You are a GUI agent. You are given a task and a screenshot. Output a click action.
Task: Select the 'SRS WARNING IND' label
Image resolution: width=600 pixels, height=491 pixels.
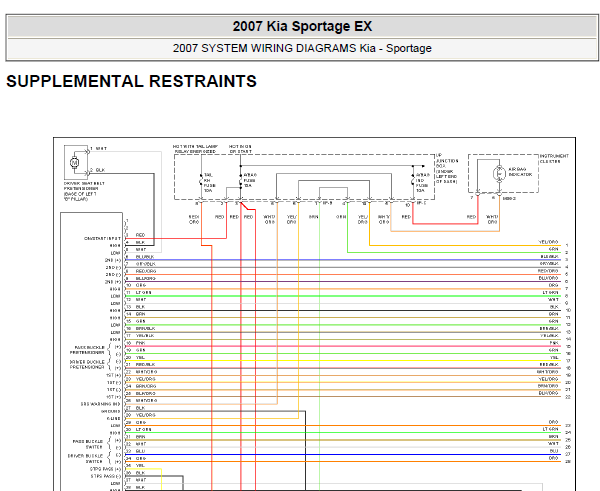(x=101, y=404)
